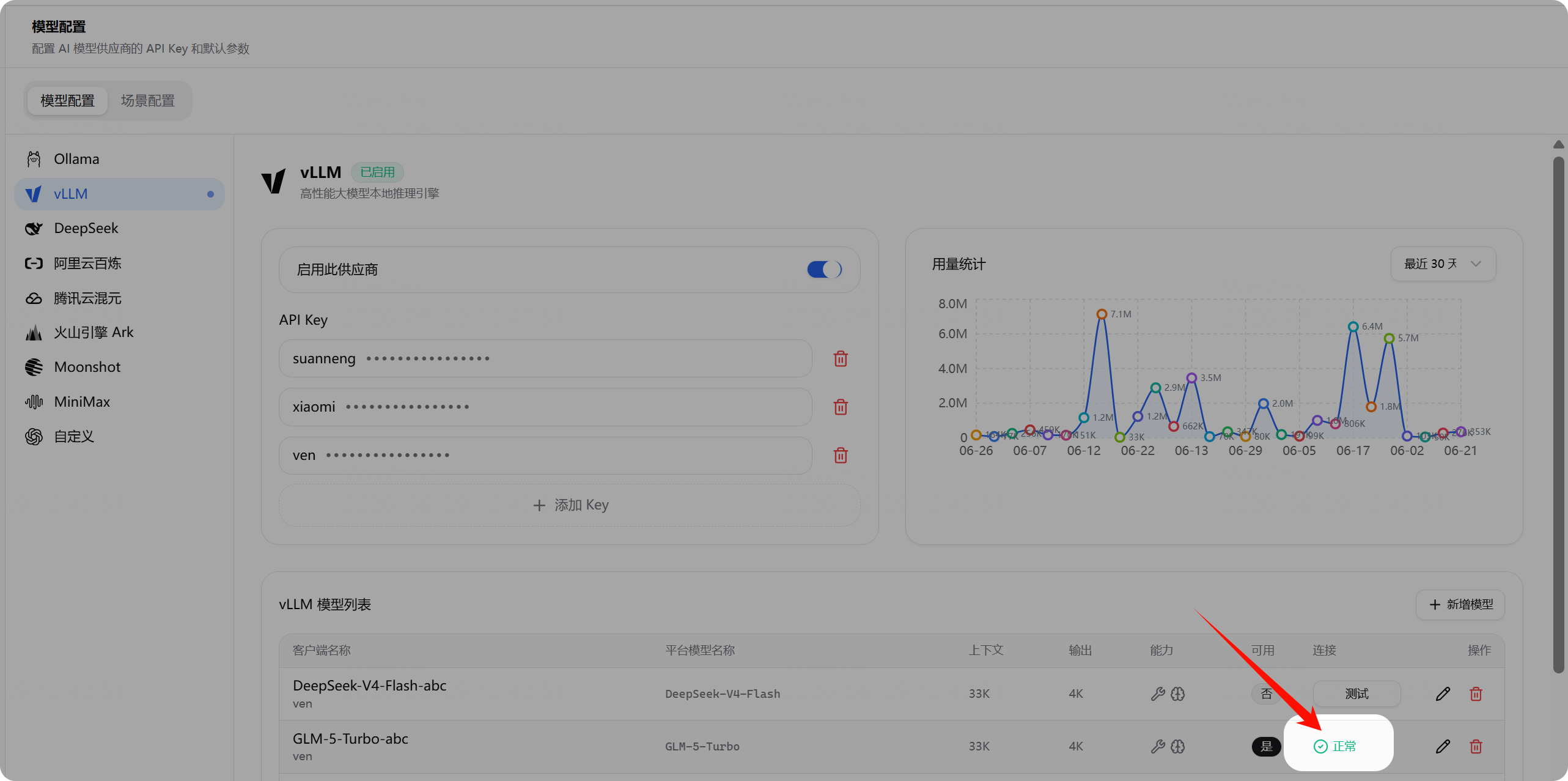Choose the DeepSeek provider
This screenshot has width=1568, height=781.
pos(119,228)
